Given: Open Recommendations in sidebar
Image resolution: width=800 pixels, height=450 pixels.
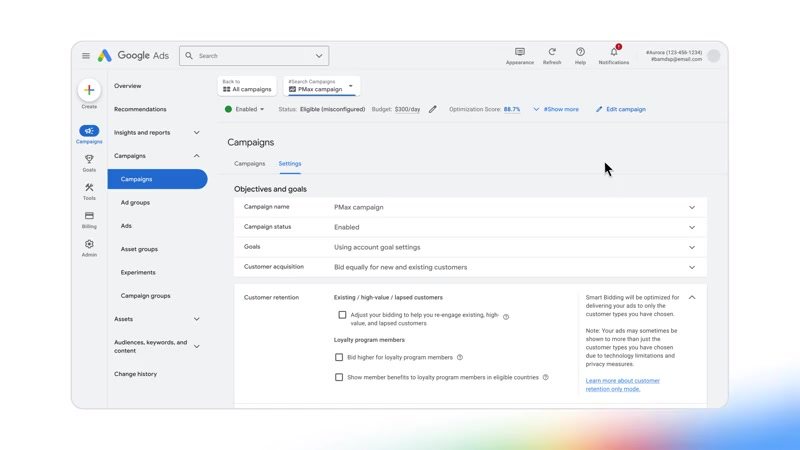Looking at the screenshot, I should [140, 109].
